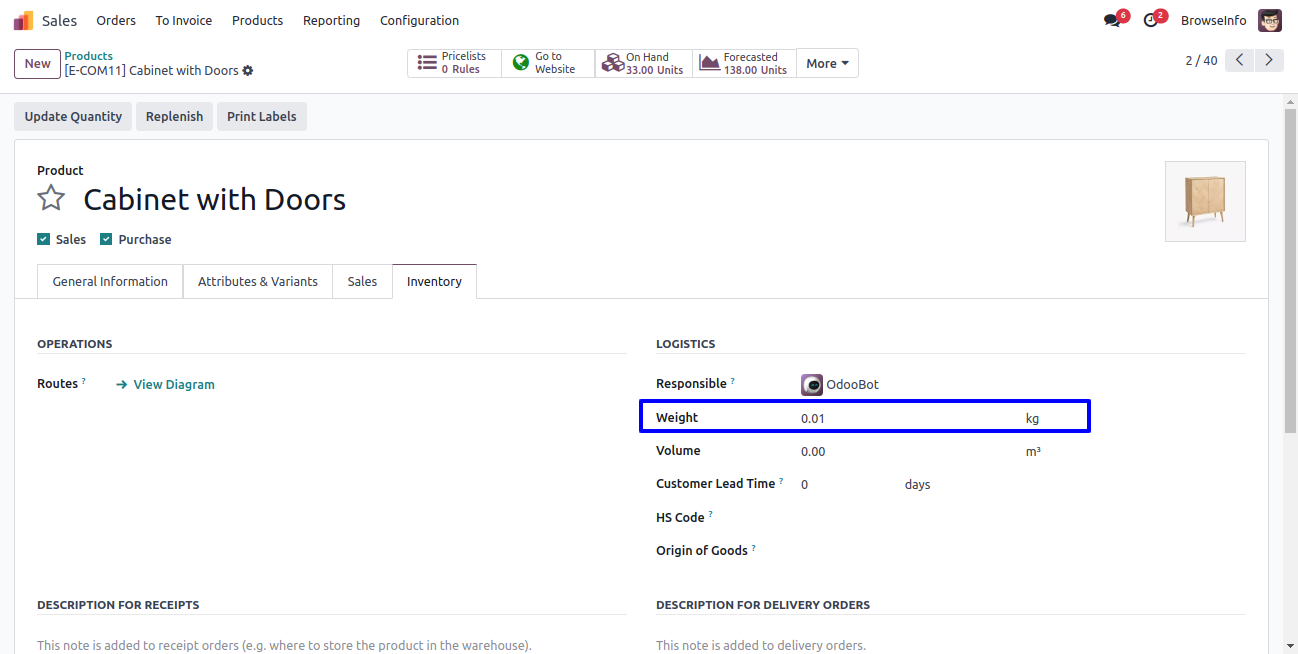The image size is (1298, 654).
Task: Click the vertical page scrollbar
Action: 1290,270
